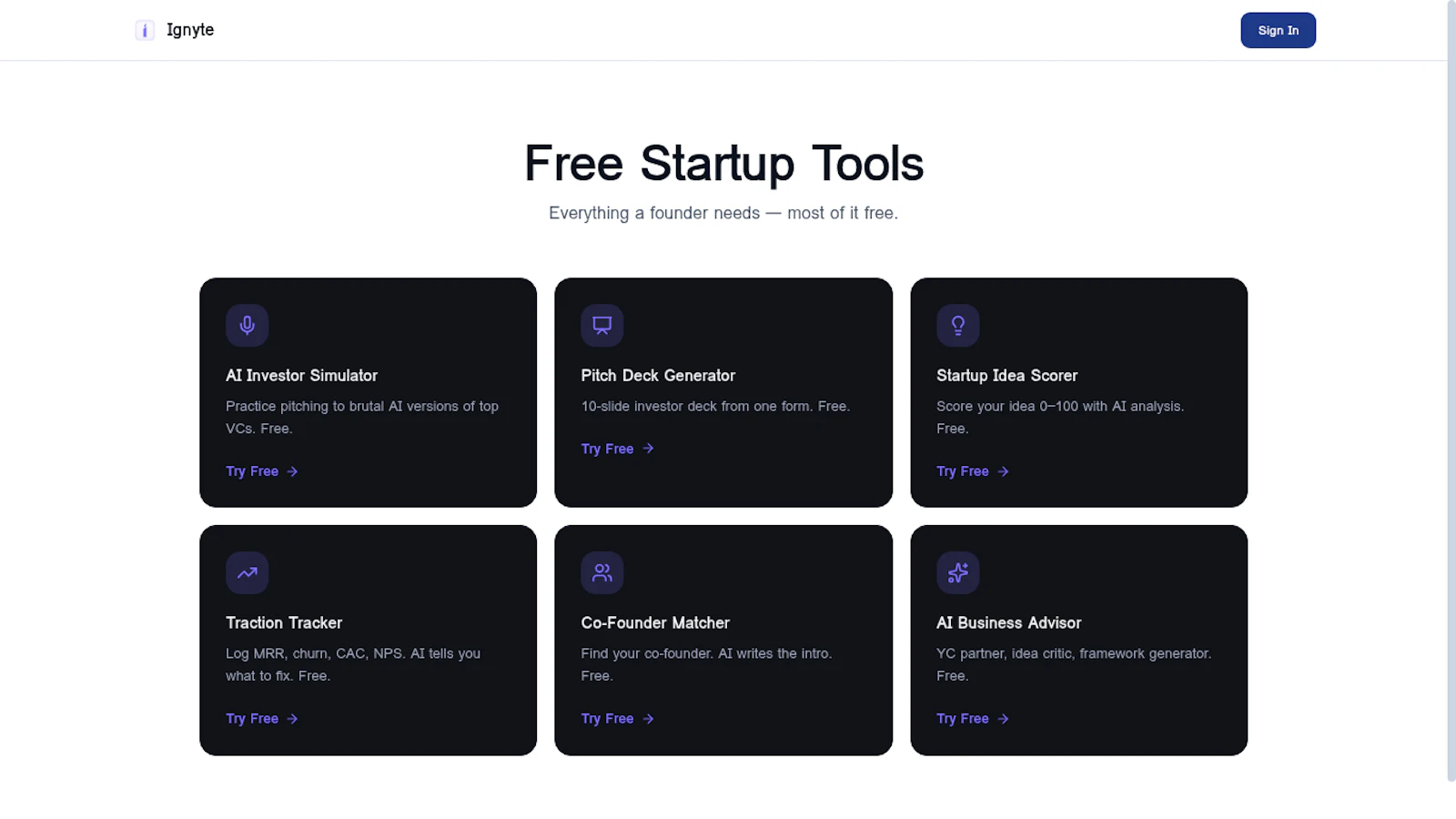Click the sparkles icon on AI Business Advisor
The image size is (1456, 819).
[957, 572]
